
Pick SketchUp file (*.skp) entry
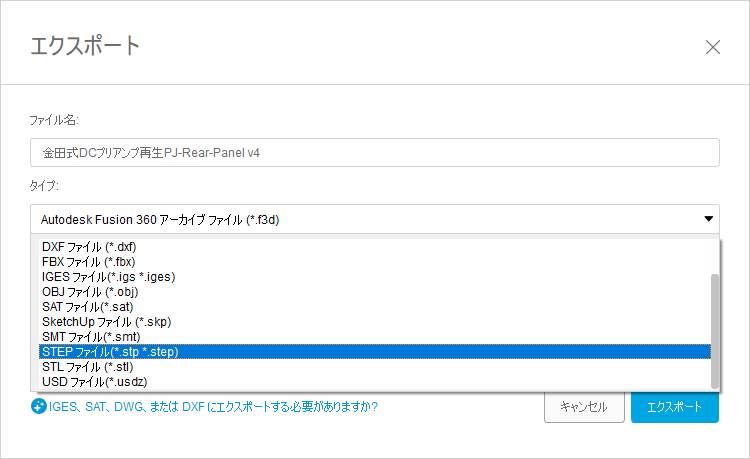107,321
